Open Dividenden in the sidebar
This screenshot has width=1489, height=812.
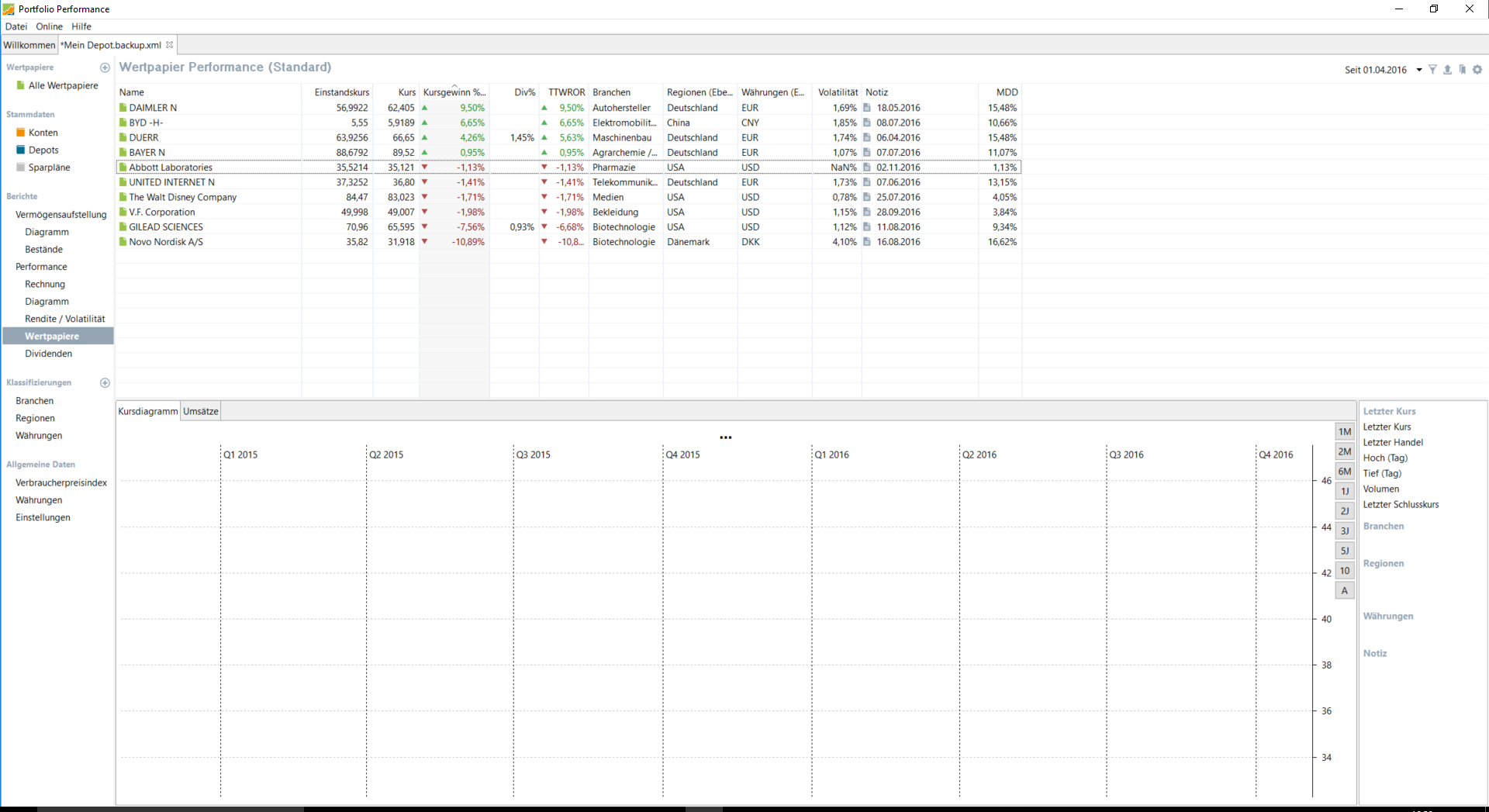coord(49,354)
